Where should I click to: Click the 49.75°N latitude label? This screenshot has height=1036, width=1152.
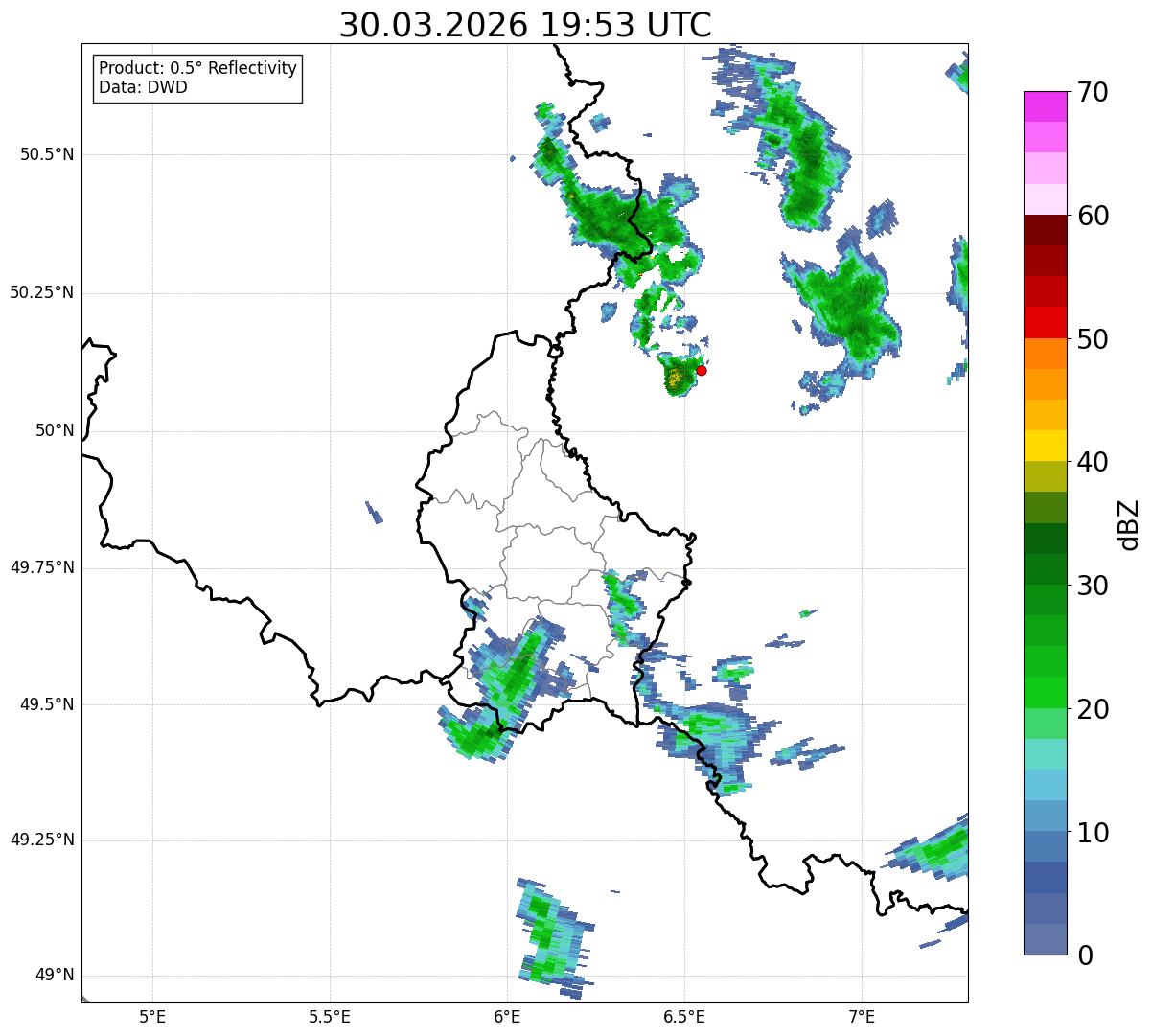(41, 567)
